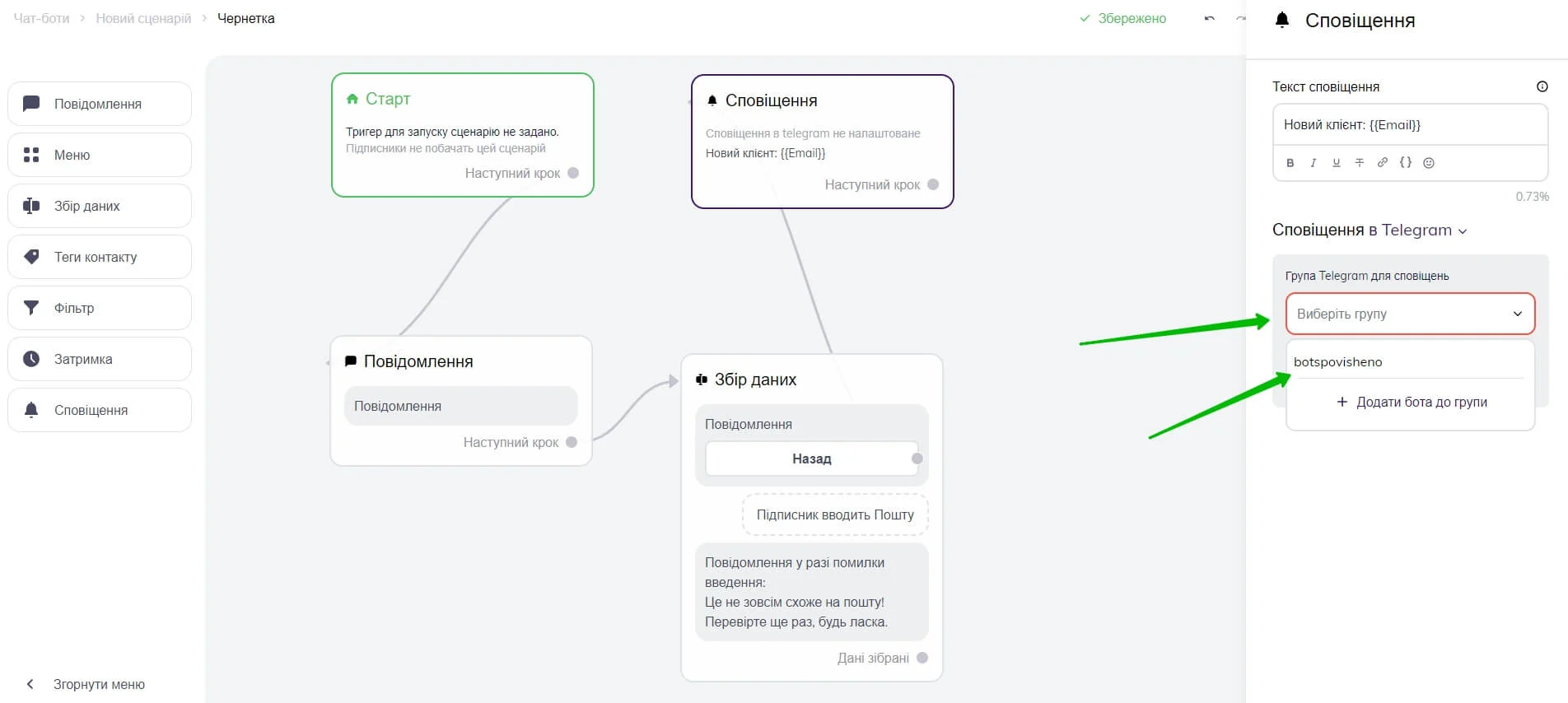Image resolution: width=1568 pixels, height=703 pixels.
Task: Click the bold formatting icon
Action: [1290, 163]
